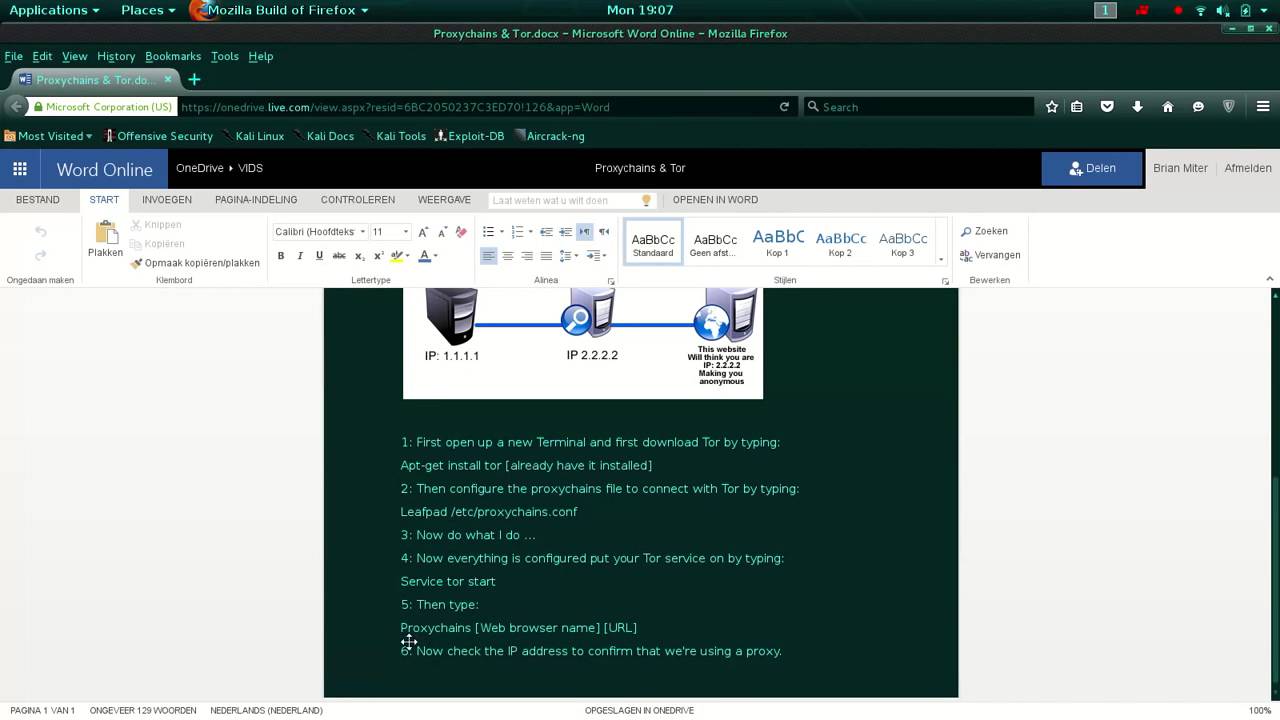This screenshot has height=720, width=1280.
Task: Expand the bullet list style dropdown
Action: pos(501,232)
